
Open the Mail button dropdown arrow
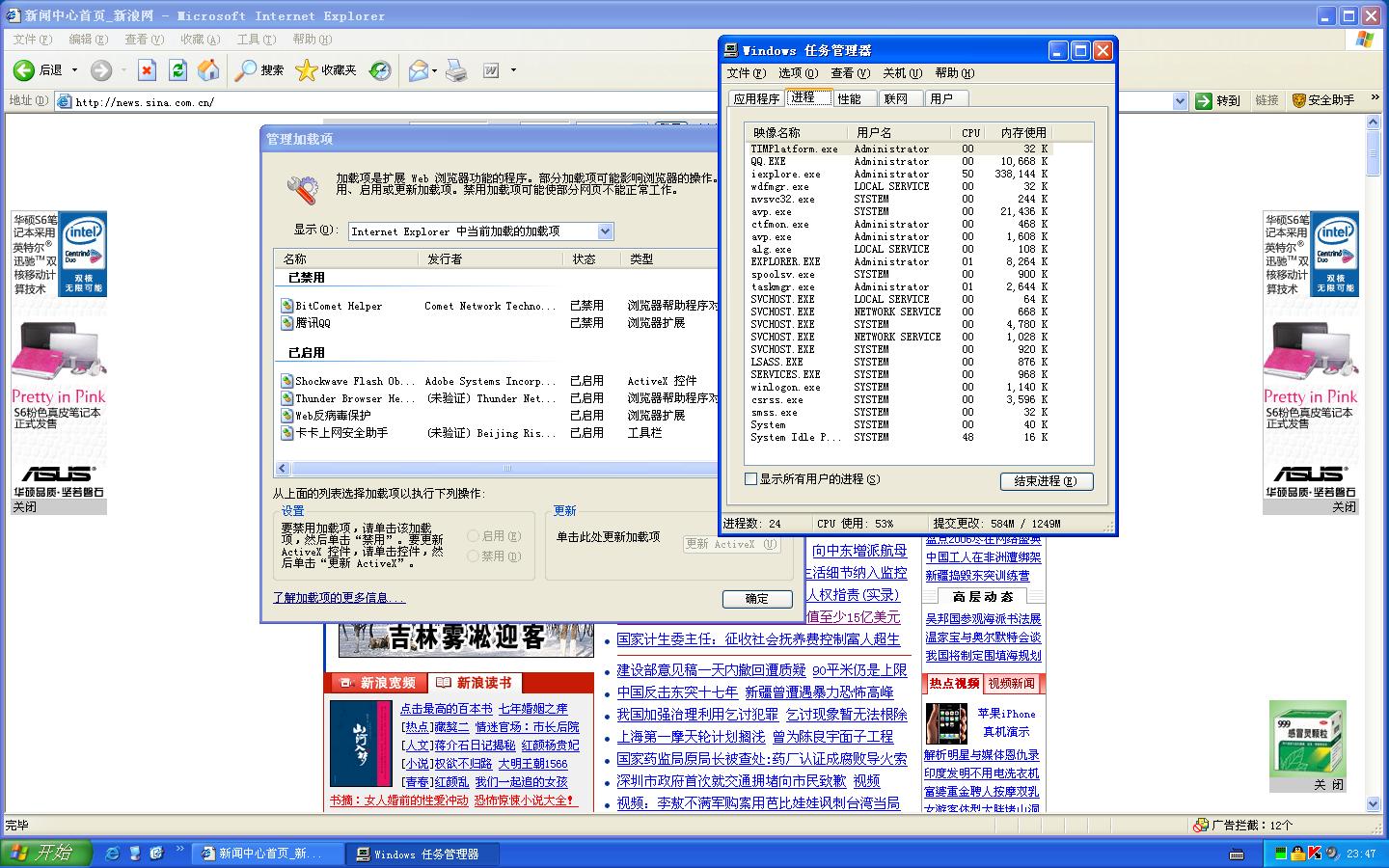pos(434,70)
